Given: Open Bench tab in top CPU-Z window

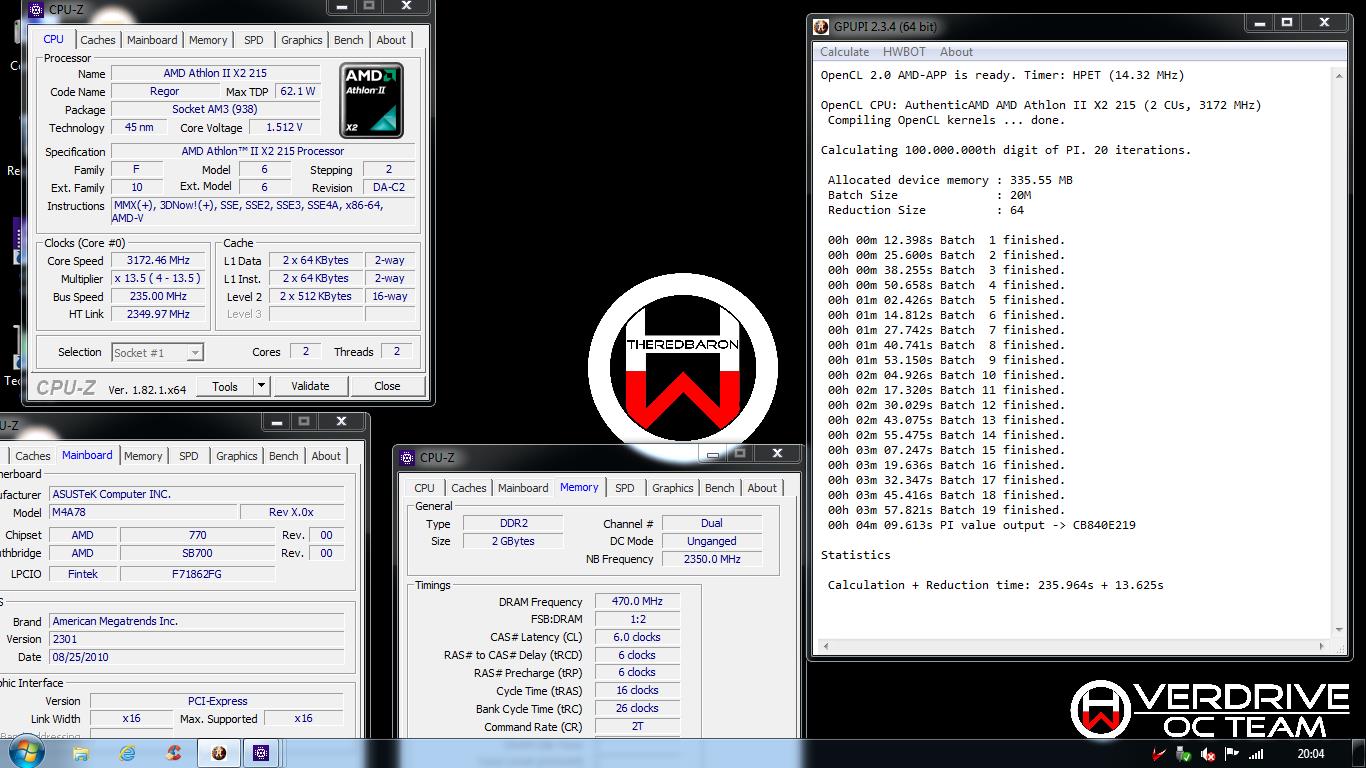Looking at the screenshot, I should [349, 40].
